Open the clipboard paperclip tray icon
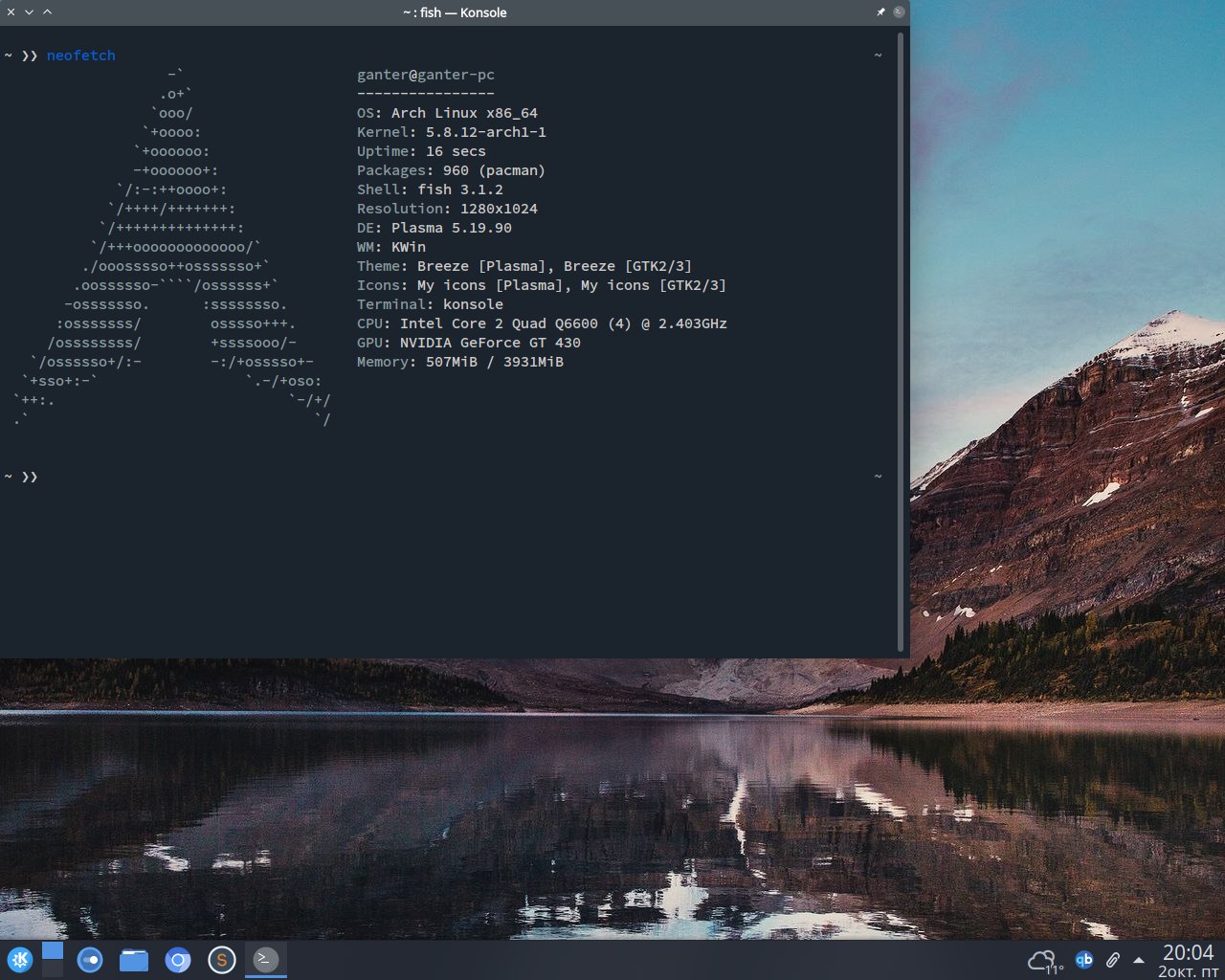The image size is (1225, 980). [x=1112, y=959]
